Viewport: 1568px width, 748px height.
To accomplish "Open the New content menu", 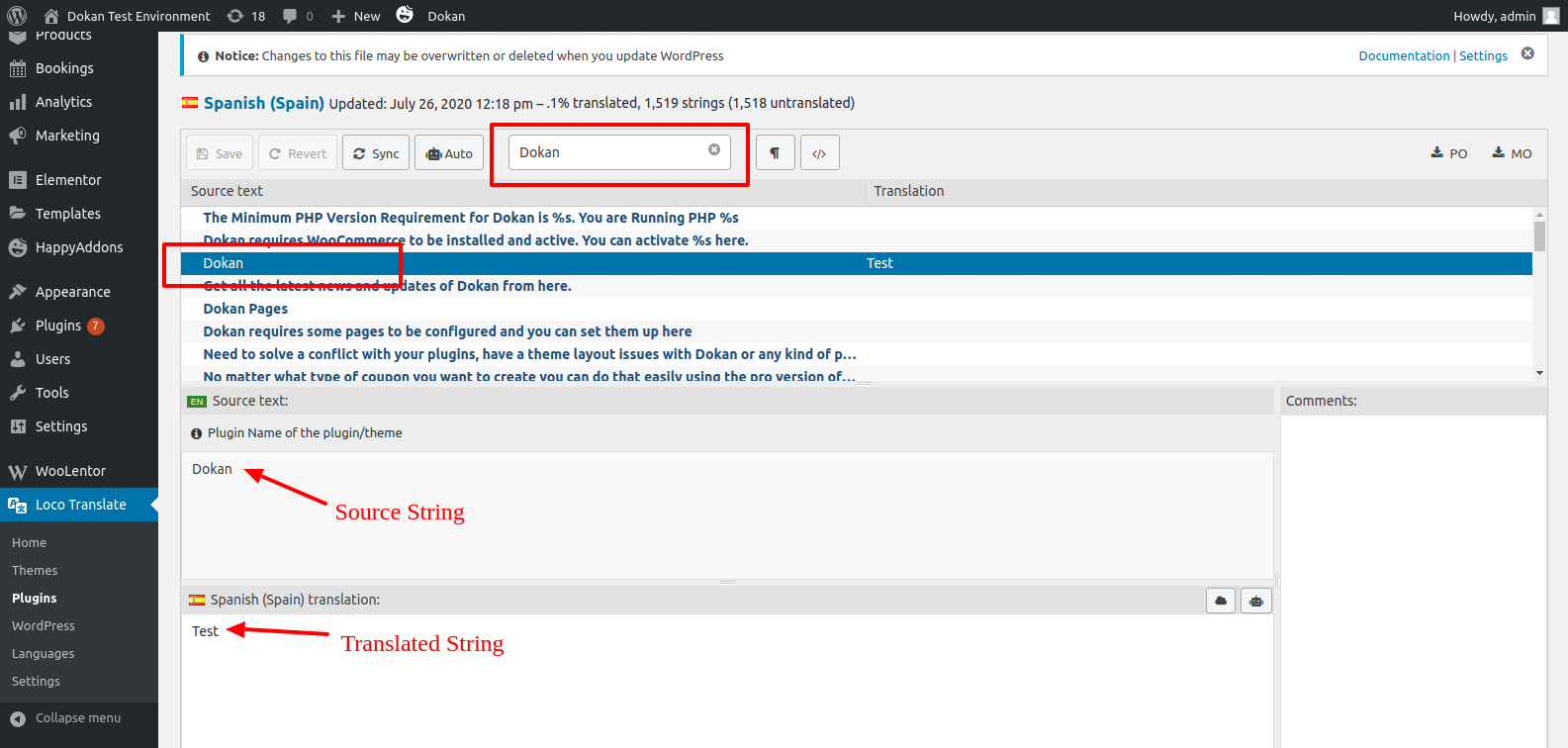I will (x=356, y=16).
